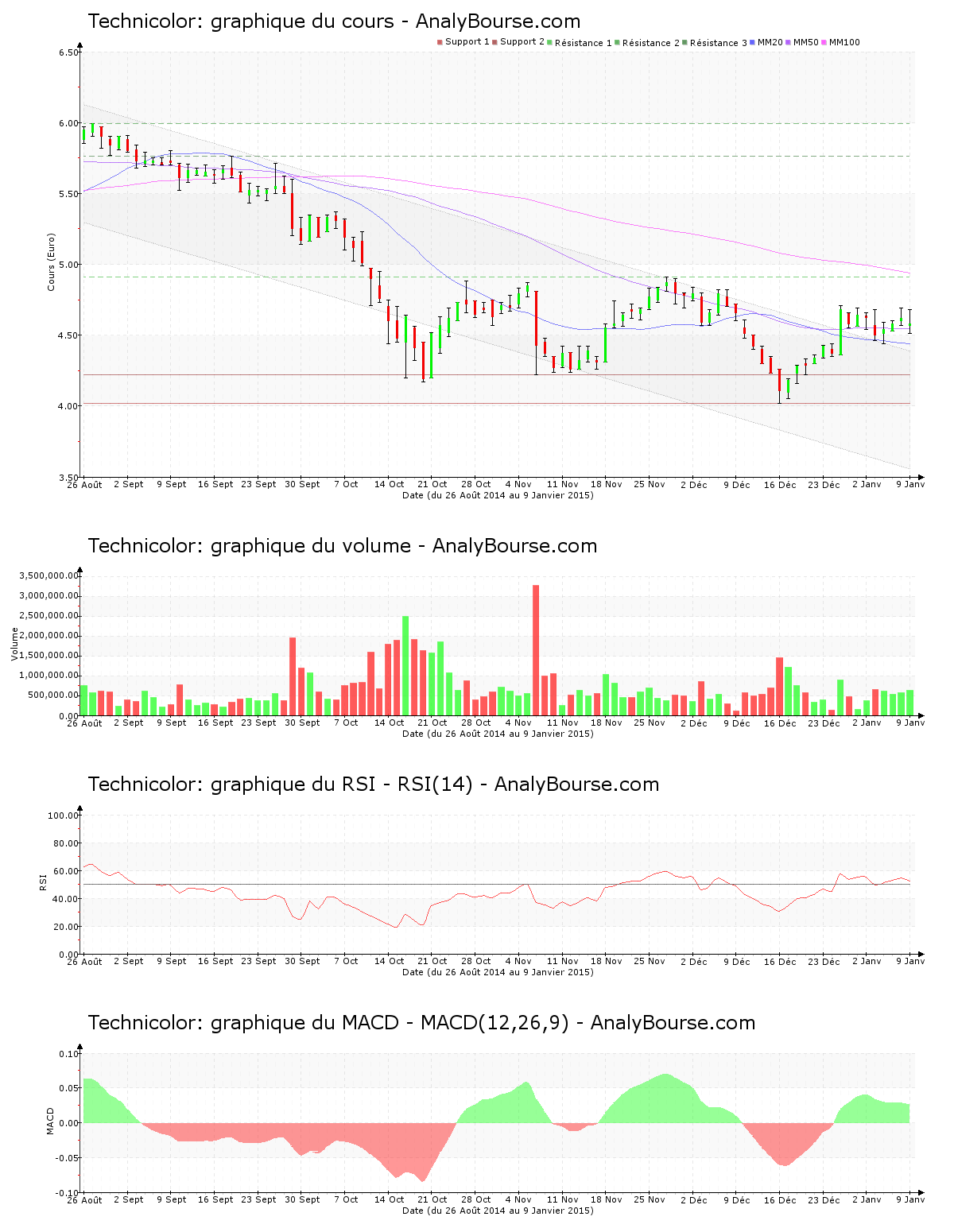The image size is (954, 1232).
Task: Click the green MACD peak around 25 Nov
Action: pos(665,1082)
